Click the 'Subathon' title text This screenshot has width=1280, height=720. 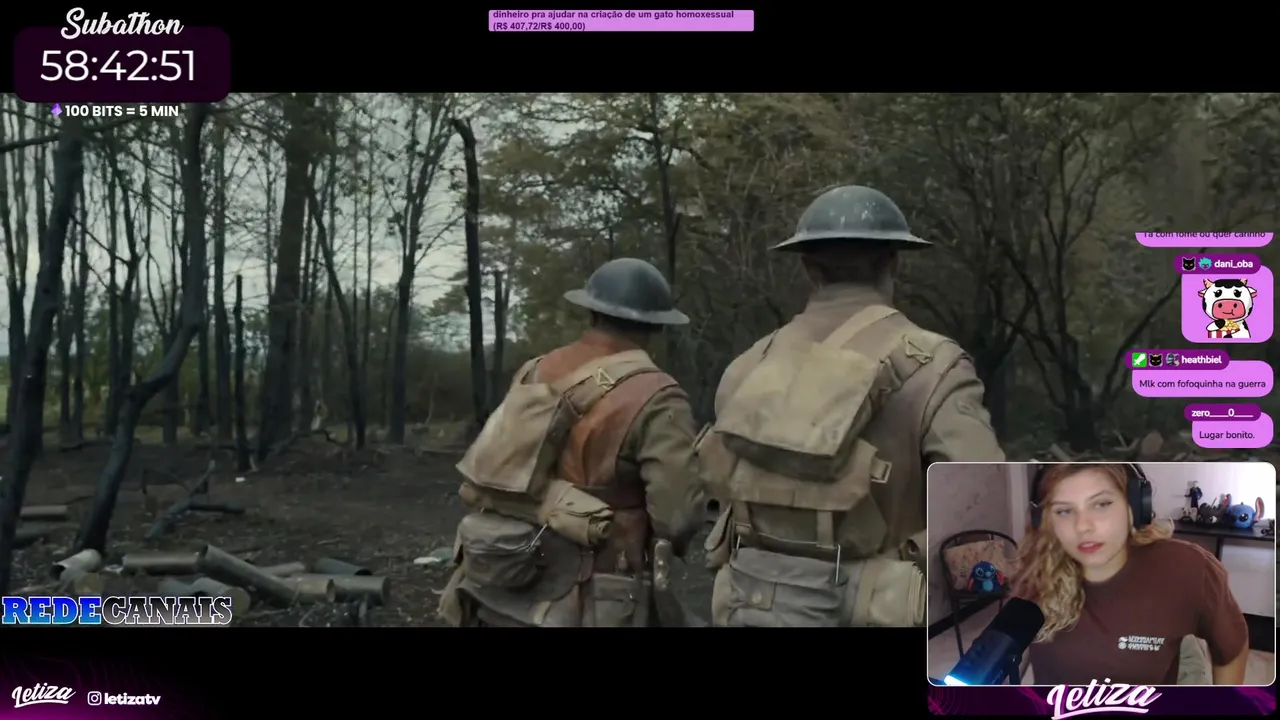click(122, 24)
